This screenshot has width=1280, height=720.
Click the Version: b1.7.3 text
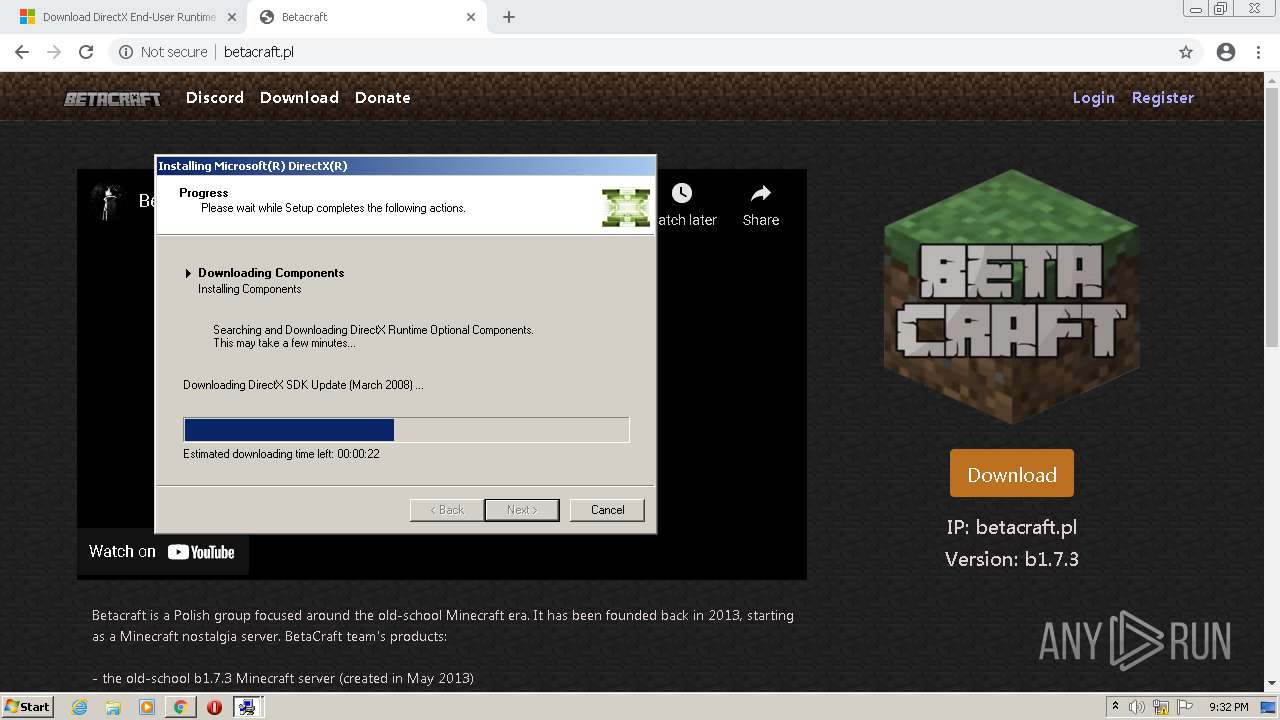(x=1012, y=559)
